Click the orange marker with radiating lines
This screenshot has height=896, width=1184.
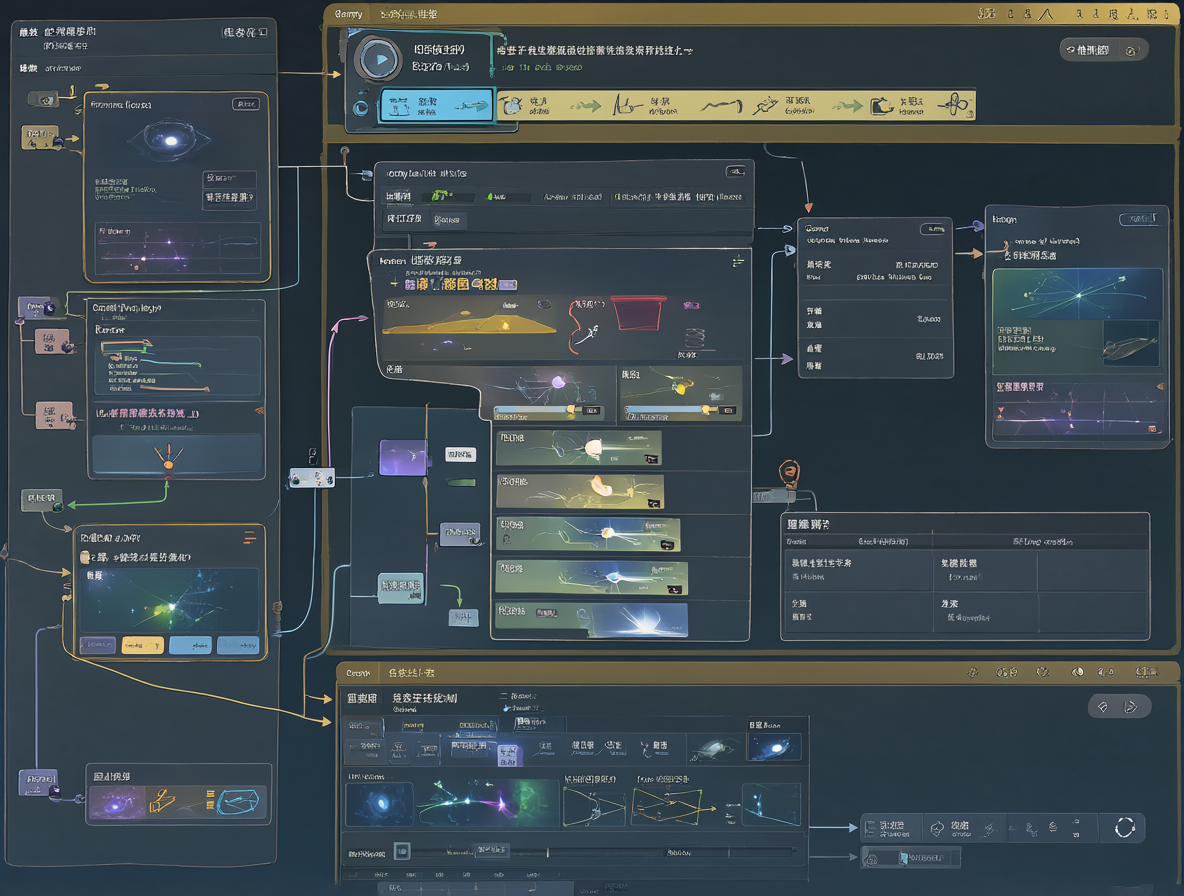click(168, 457)
